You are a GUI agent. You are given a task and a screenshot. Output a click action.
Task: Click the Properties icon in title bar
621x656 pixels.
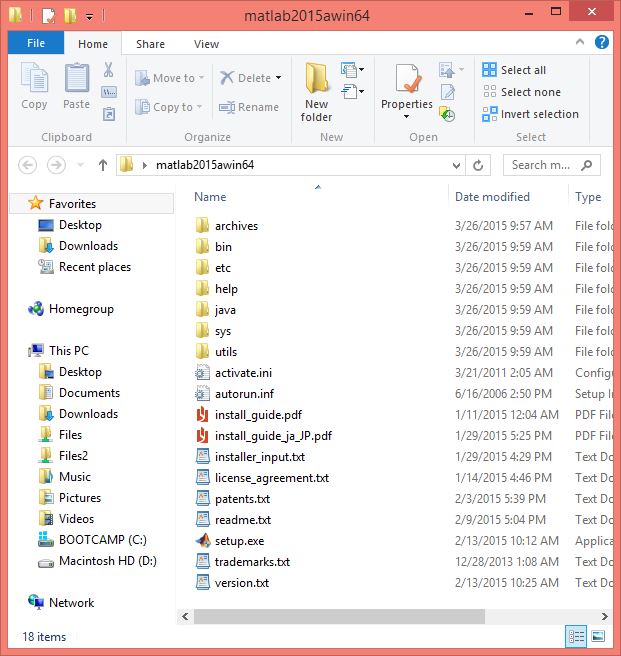(48, 16)
